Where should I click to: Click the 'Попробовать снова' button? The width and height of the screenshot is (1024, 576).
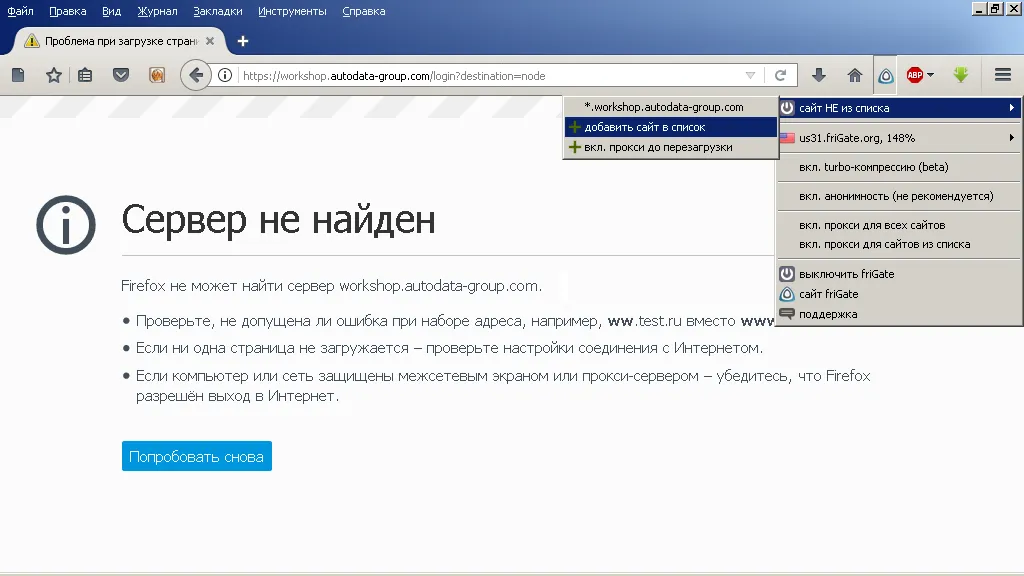pyautogui.click(x=197, y=456)
